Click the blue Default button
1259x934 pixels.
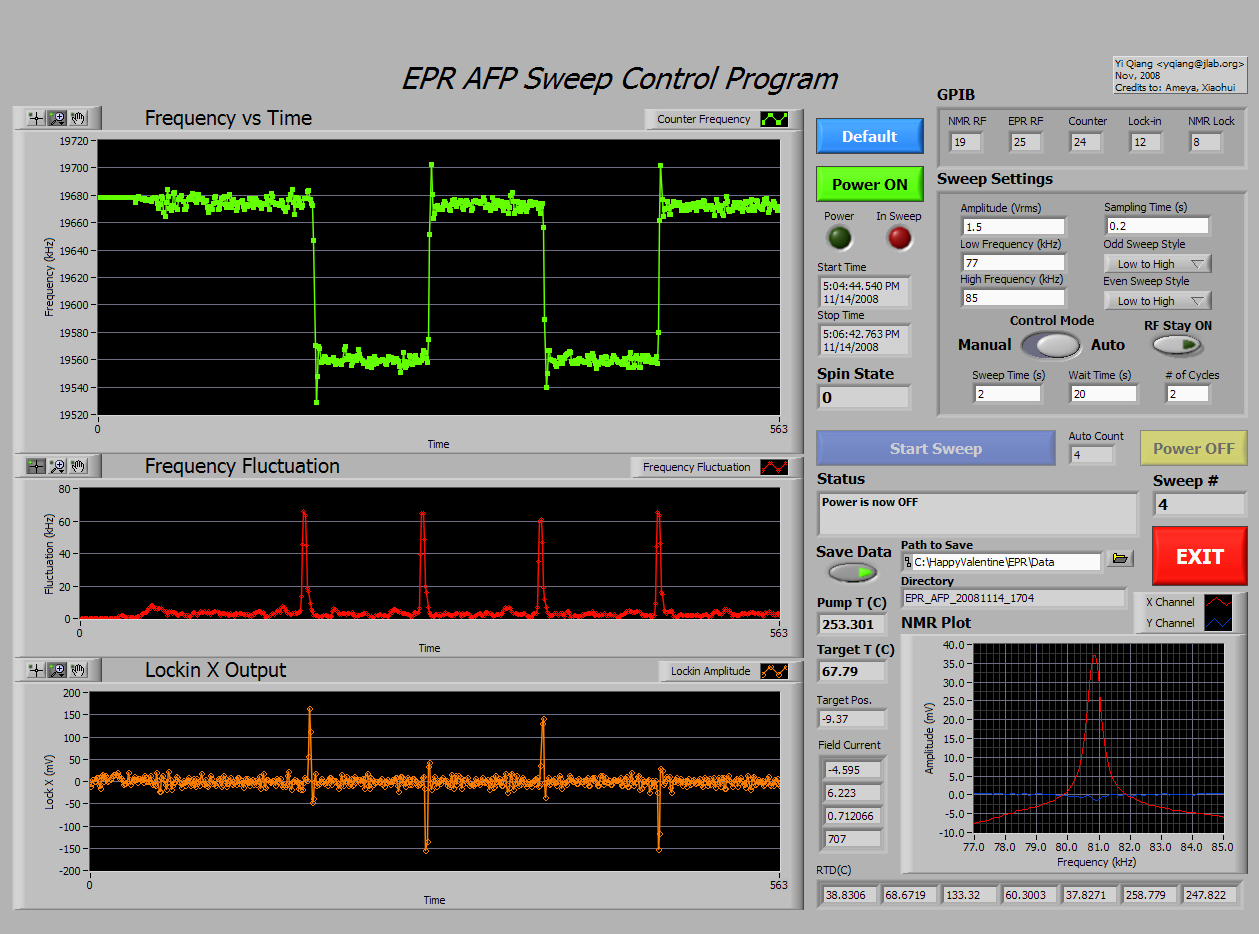869,136
